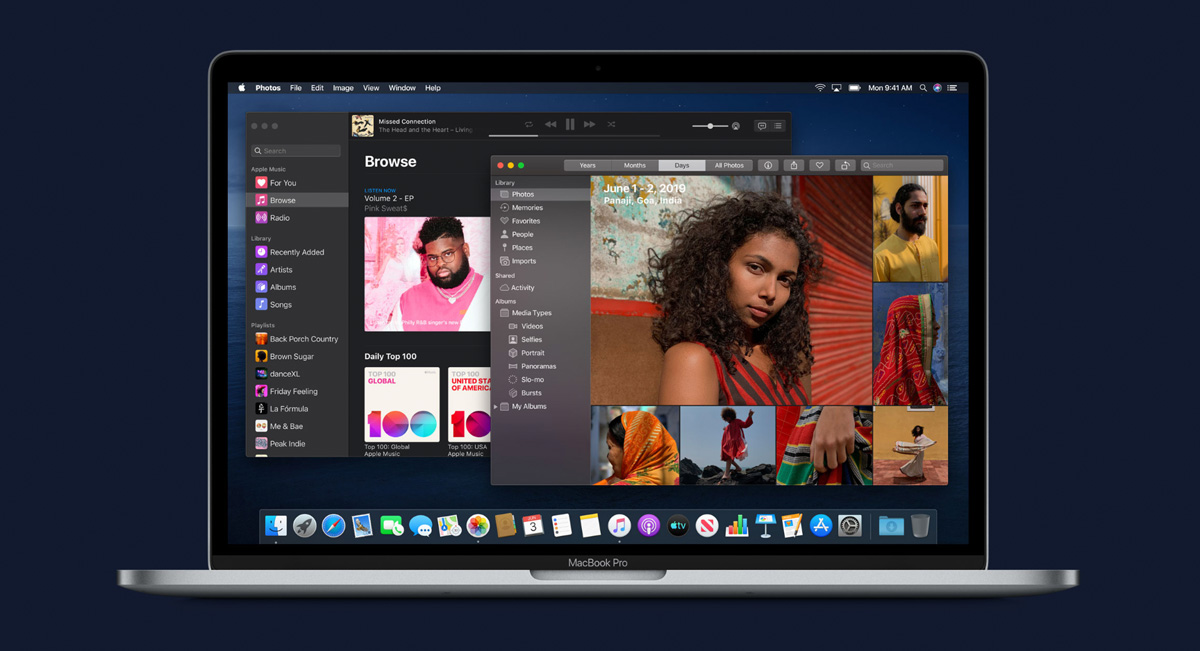Select Radio in the Music sidebar
The image size is (1200, 651).
tap(279, 218)
